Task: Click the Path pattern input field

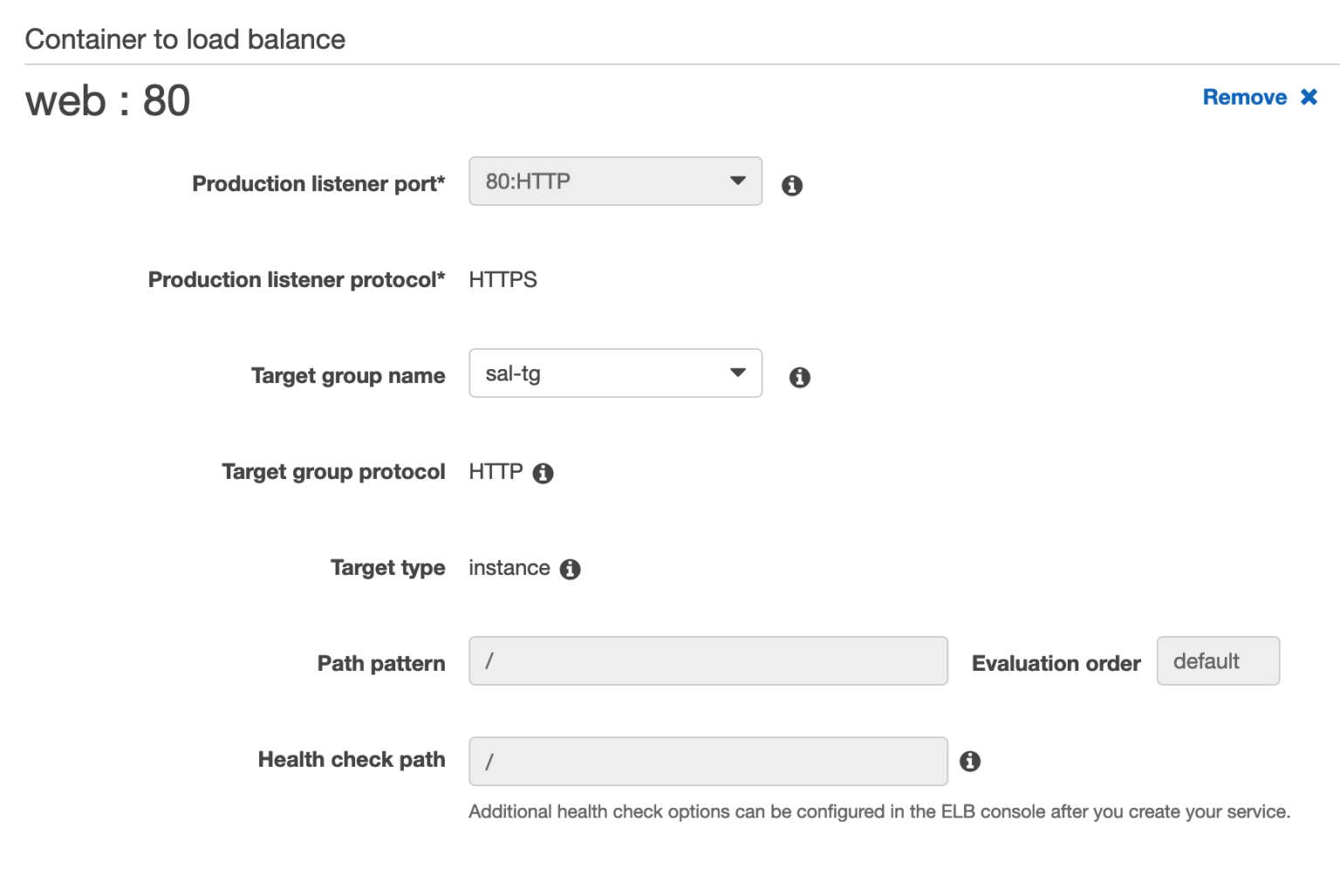Action: coord(708,661)
